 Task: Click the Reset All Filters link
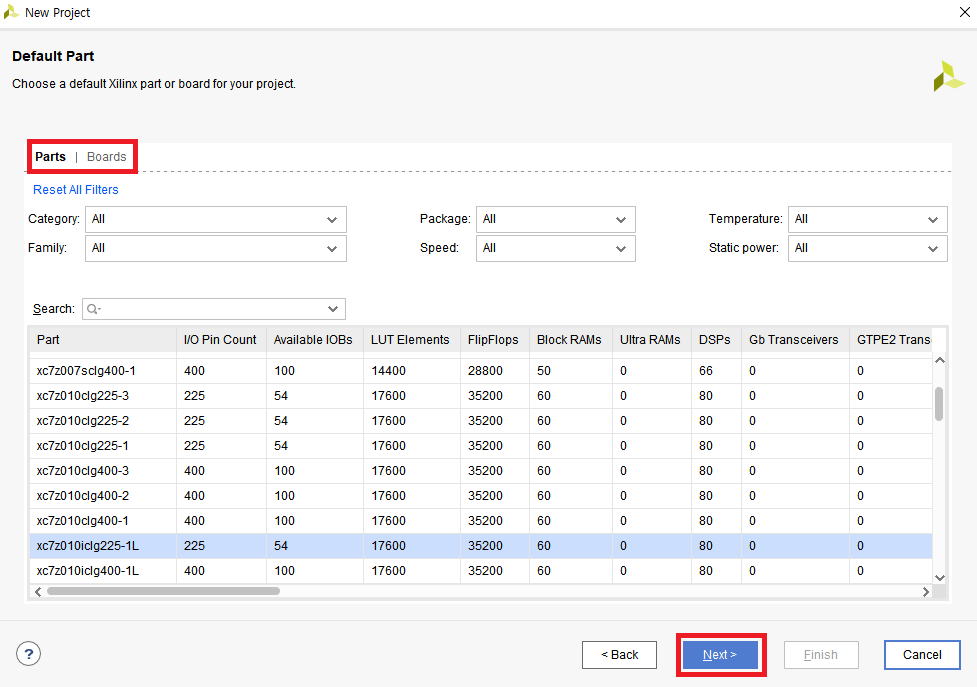(x=76, y=189)
